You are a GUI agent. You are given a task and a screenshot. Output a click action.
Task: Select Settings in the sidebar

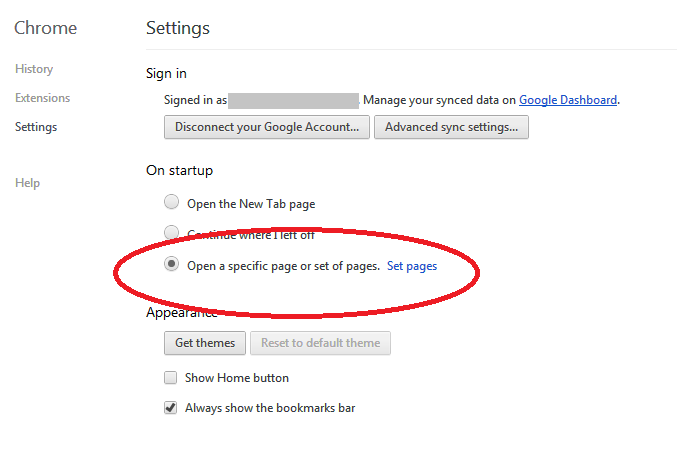point(36,127)
